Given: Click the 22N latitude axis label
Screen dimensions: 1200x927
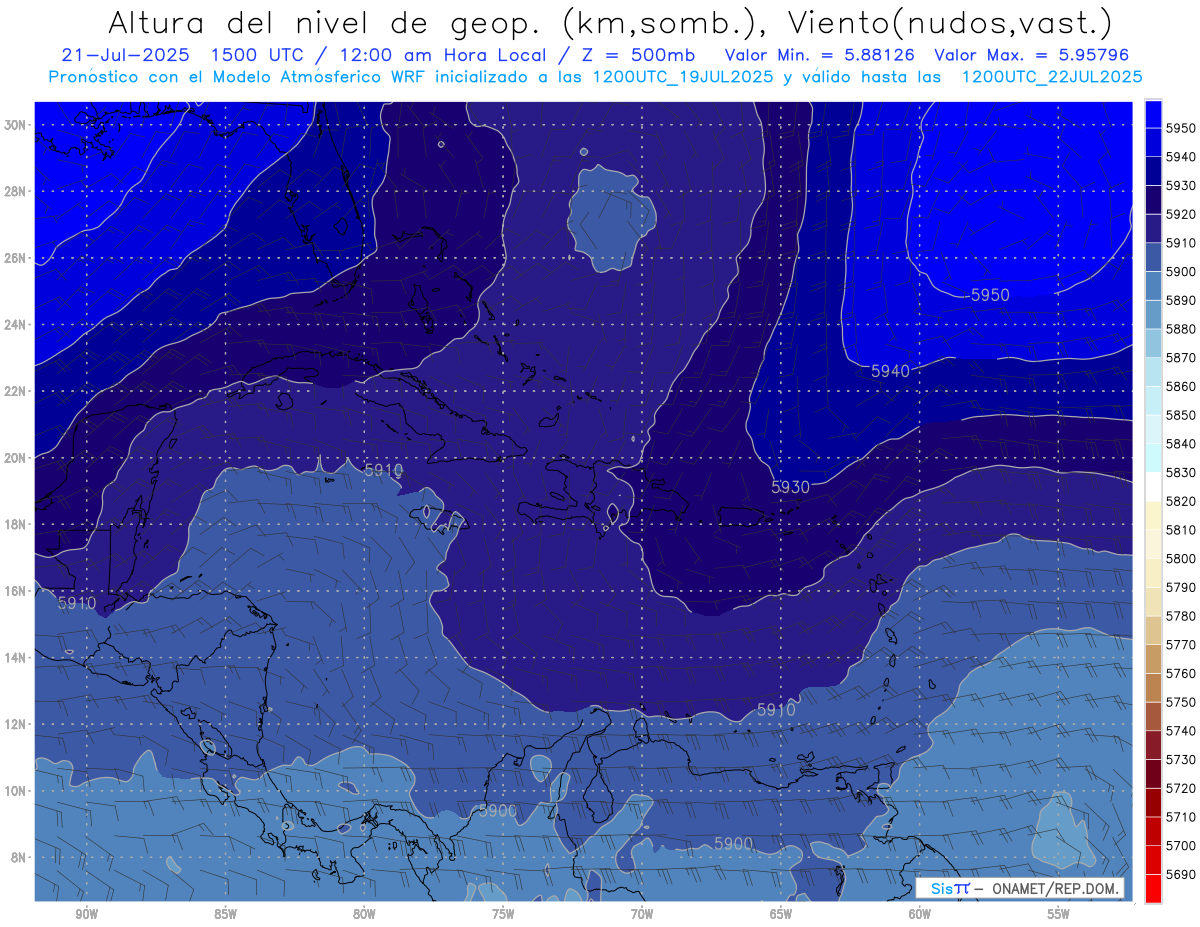Looking at the screenshot, I should pos(15,391).
